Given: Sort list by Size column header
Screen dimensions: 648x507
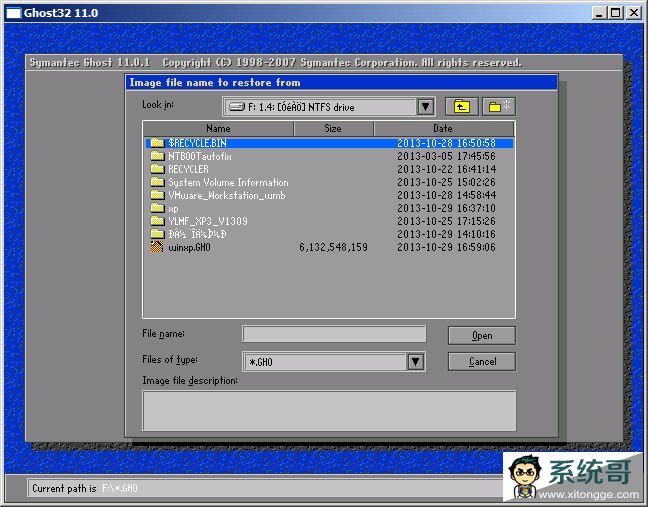Looking at the screenshot, I should [x=333, y=129].
